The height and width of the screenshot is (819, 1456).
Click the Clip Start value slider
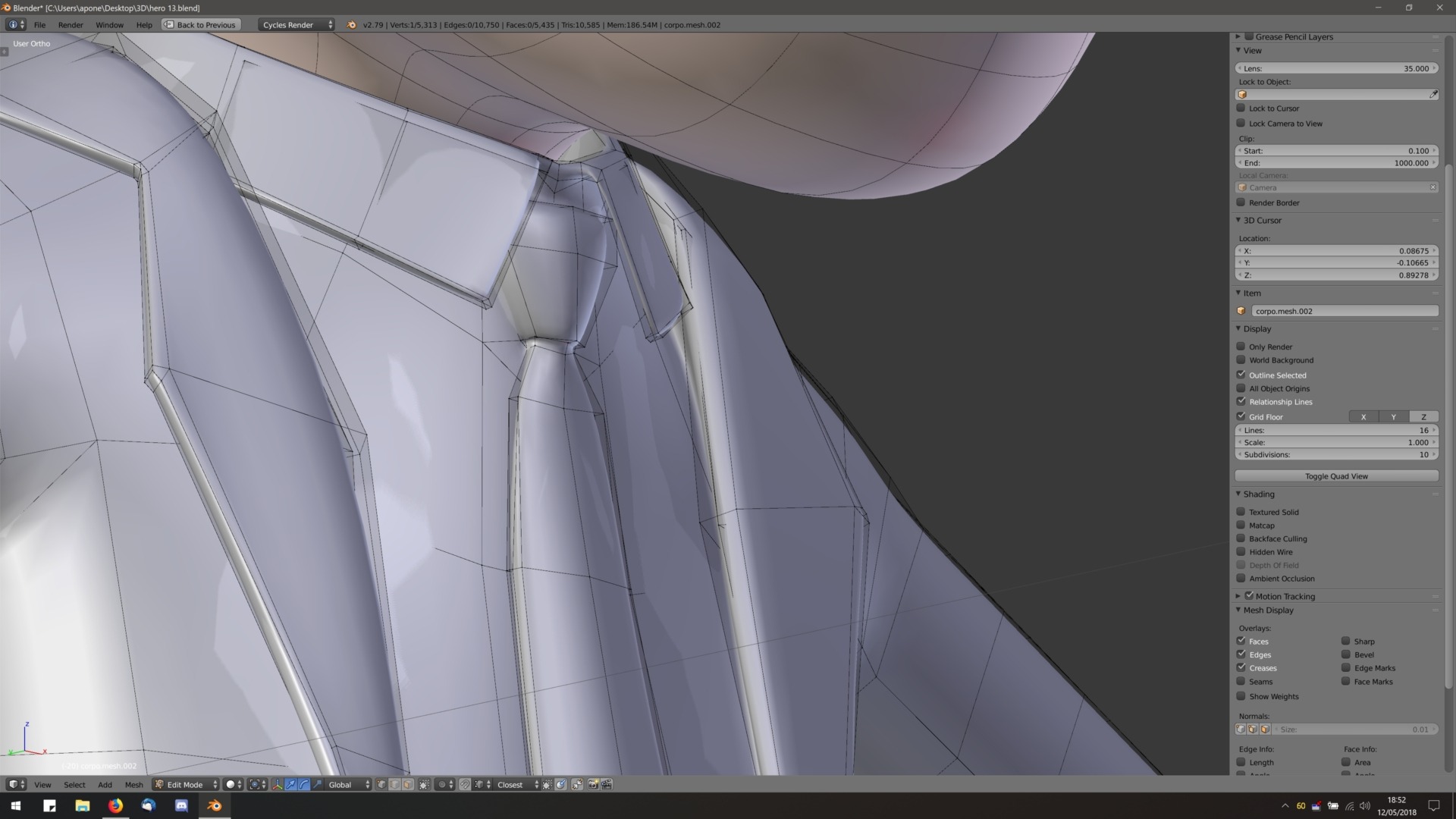tap(1336, 151)
